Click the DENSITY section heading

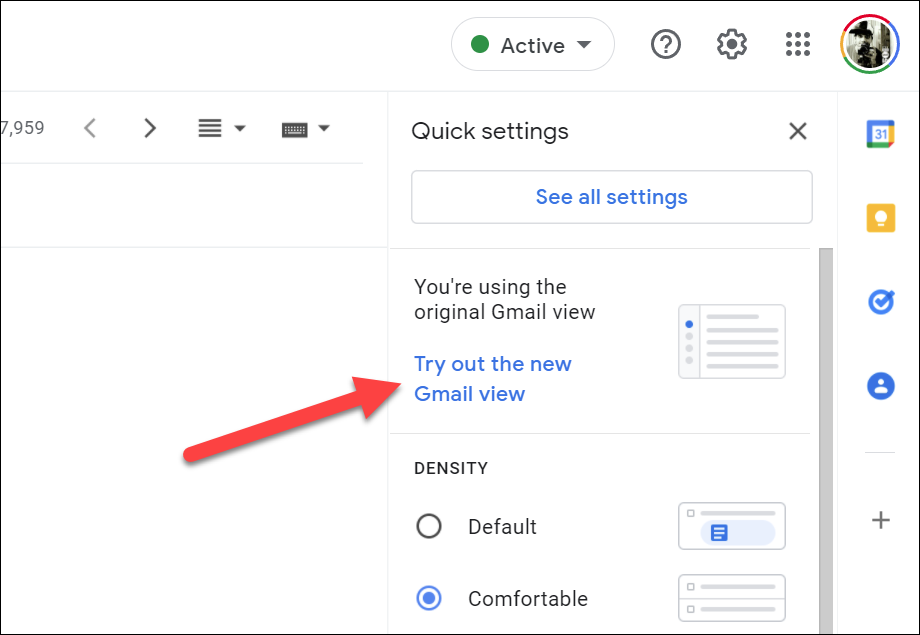click(x=451, y=468)
